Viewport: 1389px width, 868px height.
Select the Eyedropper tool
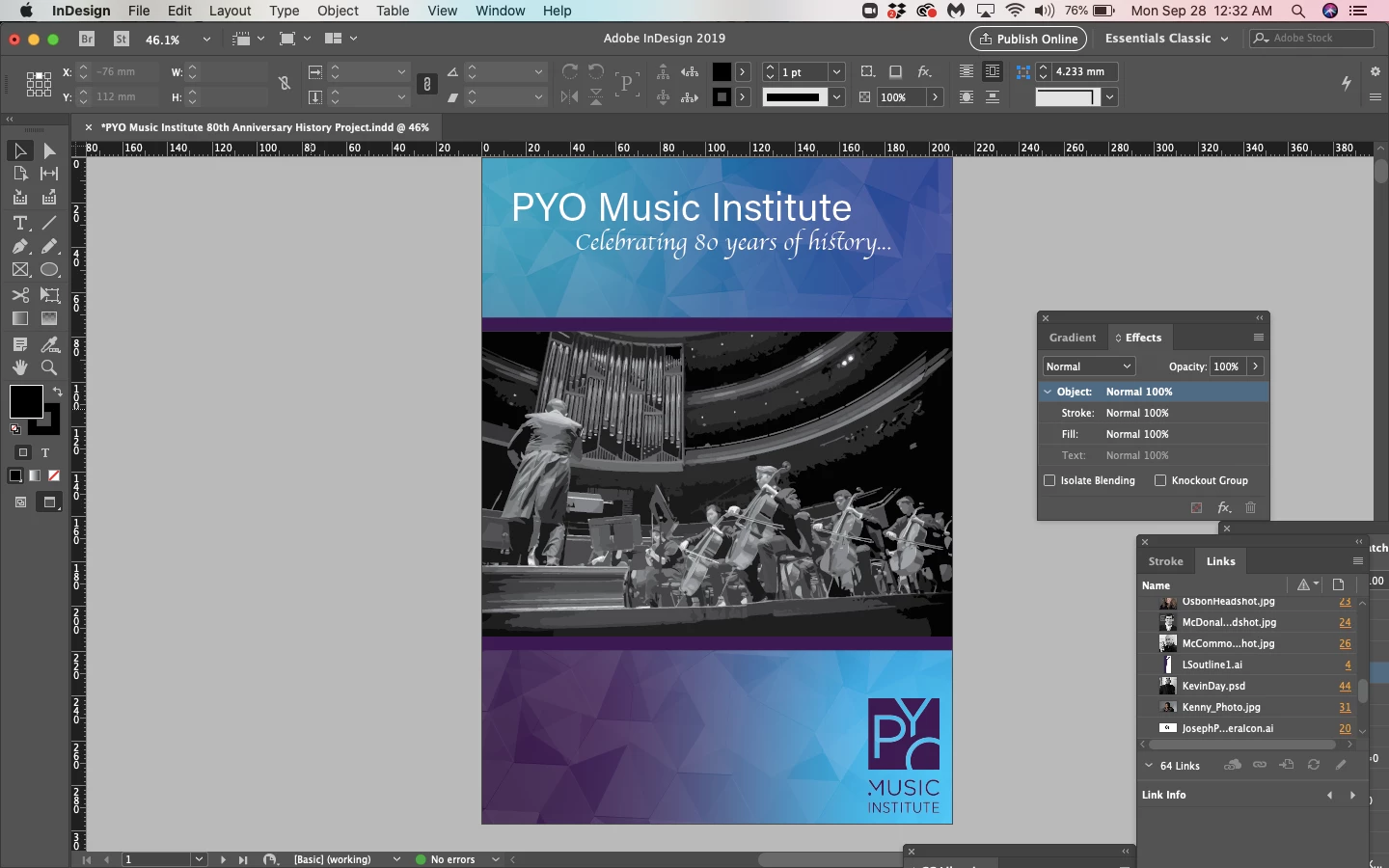pyautogui.click(x=49, y=344)
